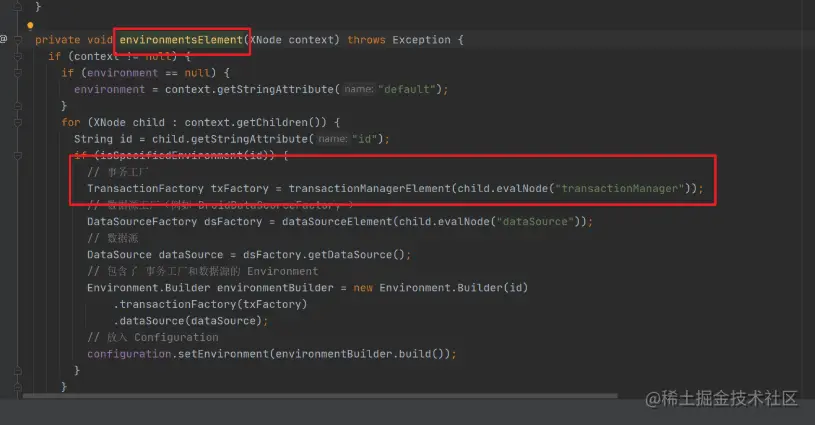Click the "default" string literal

tap(407, 89)
